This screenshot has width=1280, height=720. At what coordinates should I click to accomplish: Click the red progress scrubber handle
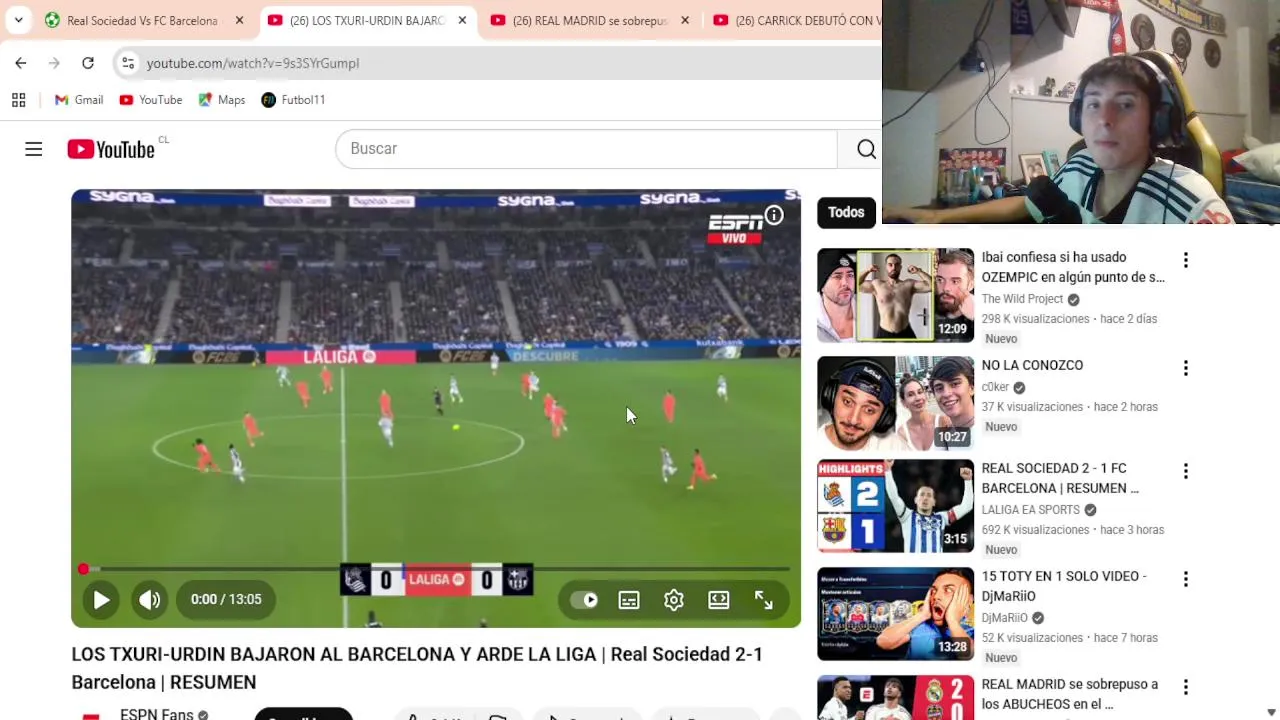tap(83, 569)
